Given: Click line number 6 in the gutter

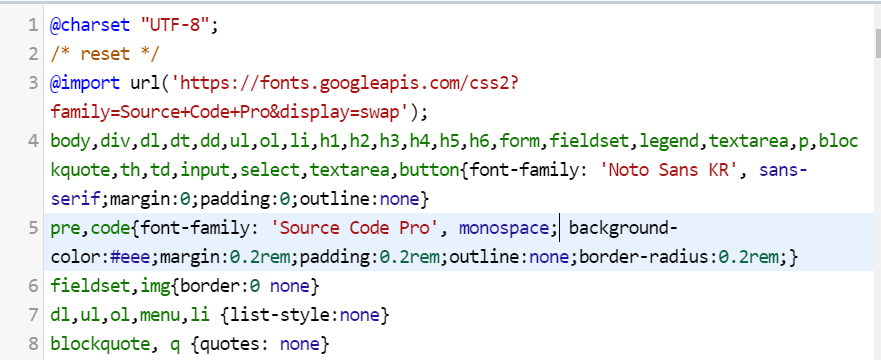Looking at the screenshot, I should 33,286.
